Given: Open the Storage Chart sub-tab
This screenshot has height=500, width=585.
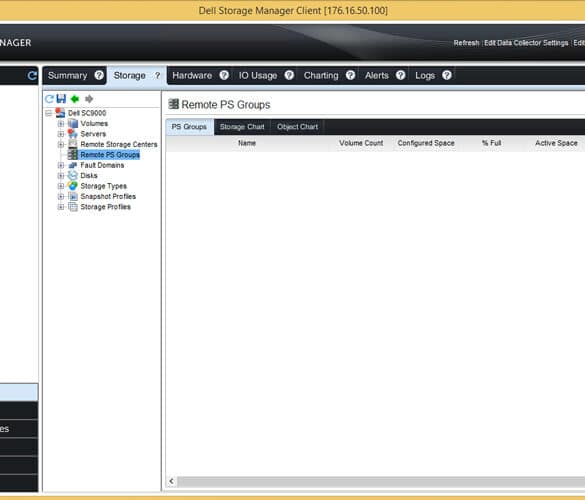Looking at the screenshot, I should tap(242, 127).
